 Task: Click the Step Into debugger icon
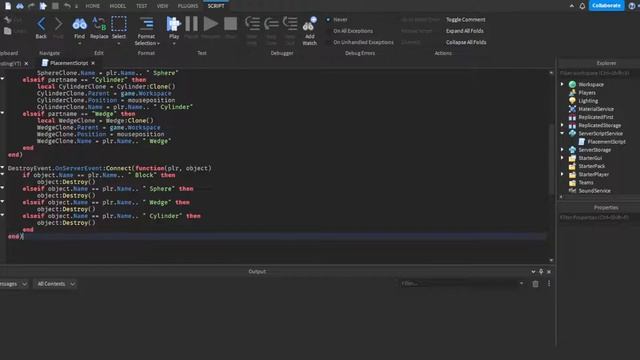[252, 24]
